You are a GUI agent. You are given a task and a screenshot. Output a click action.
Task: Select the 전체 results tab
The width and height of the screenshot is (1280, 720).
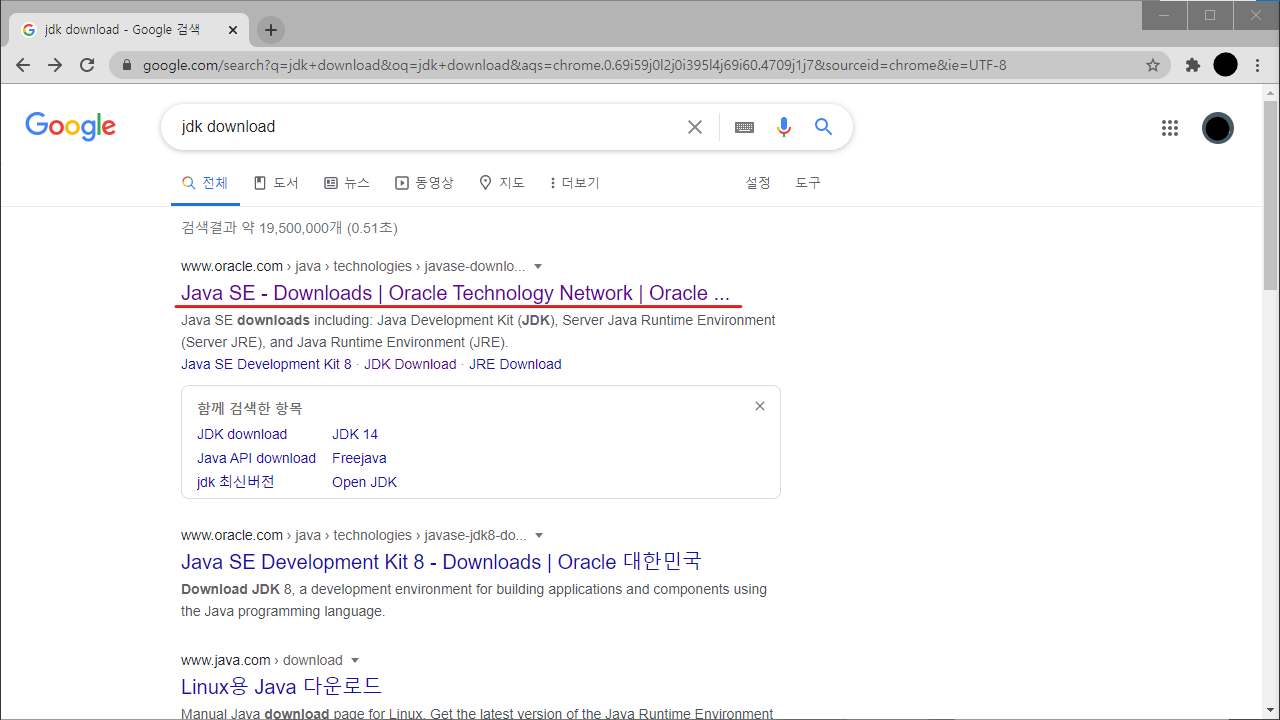pyautogui.click(x=205, y=183)
